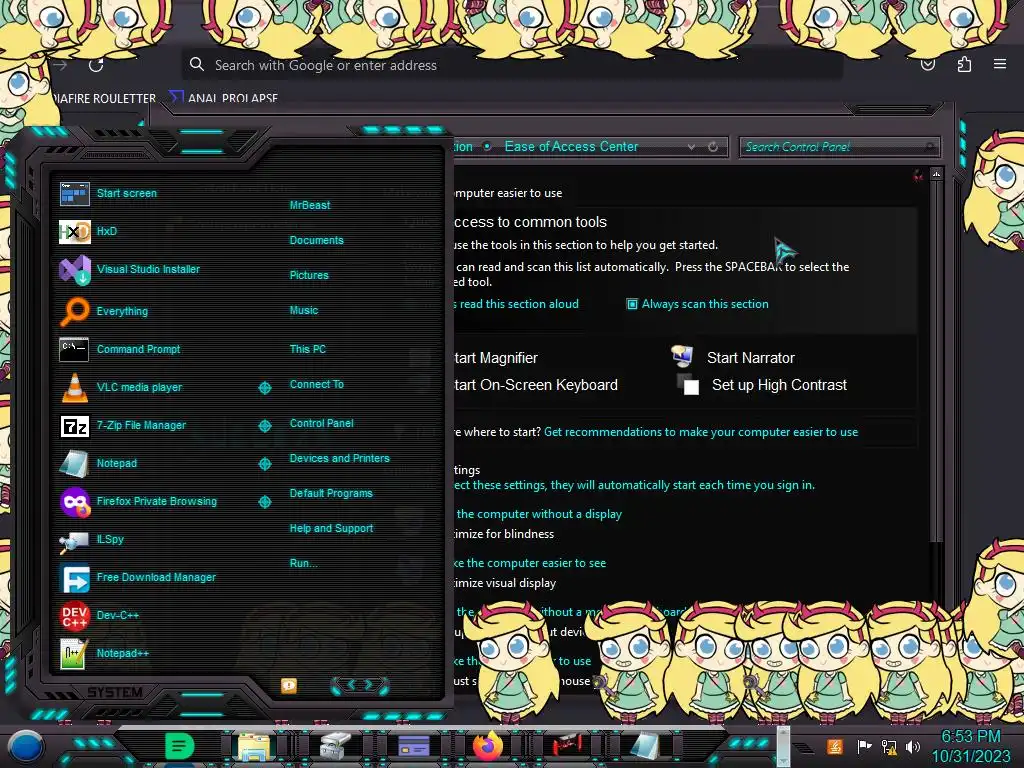Open the green app on the taskbar
1024x768 pixels.
(180, 746)
